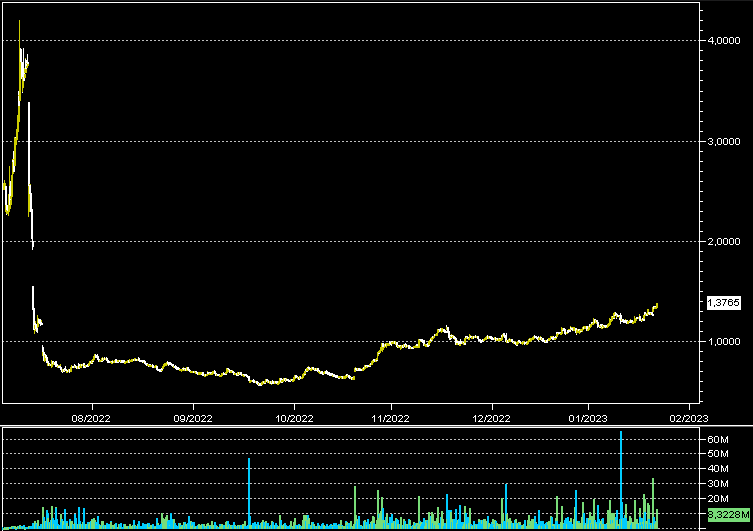Click the 09/2022 date label

point(193,419)
